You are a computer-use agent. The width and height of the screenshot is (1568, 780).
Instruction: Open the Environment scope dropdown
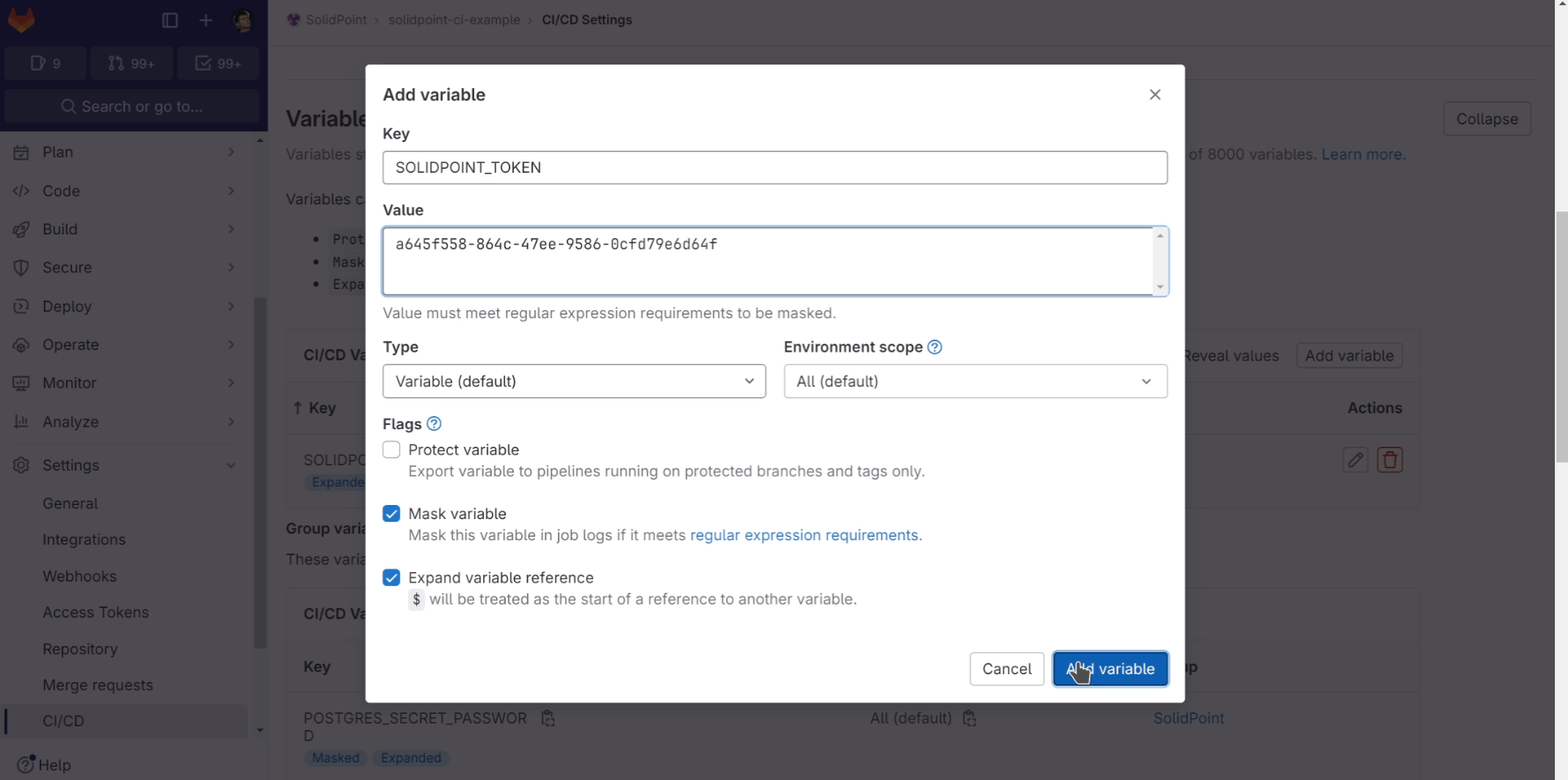pyautogui.click(x=975, y=382)
